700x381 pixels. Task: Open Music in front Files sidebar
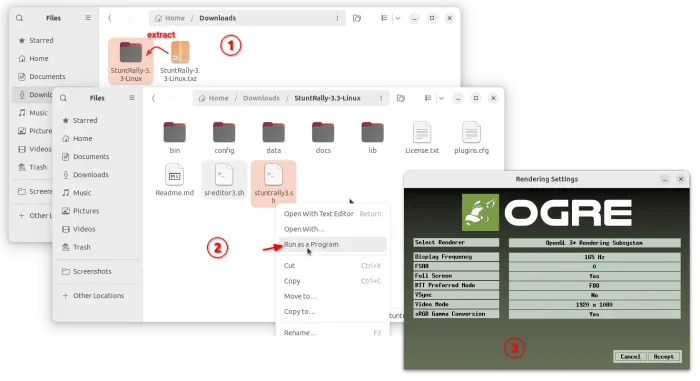98,193
